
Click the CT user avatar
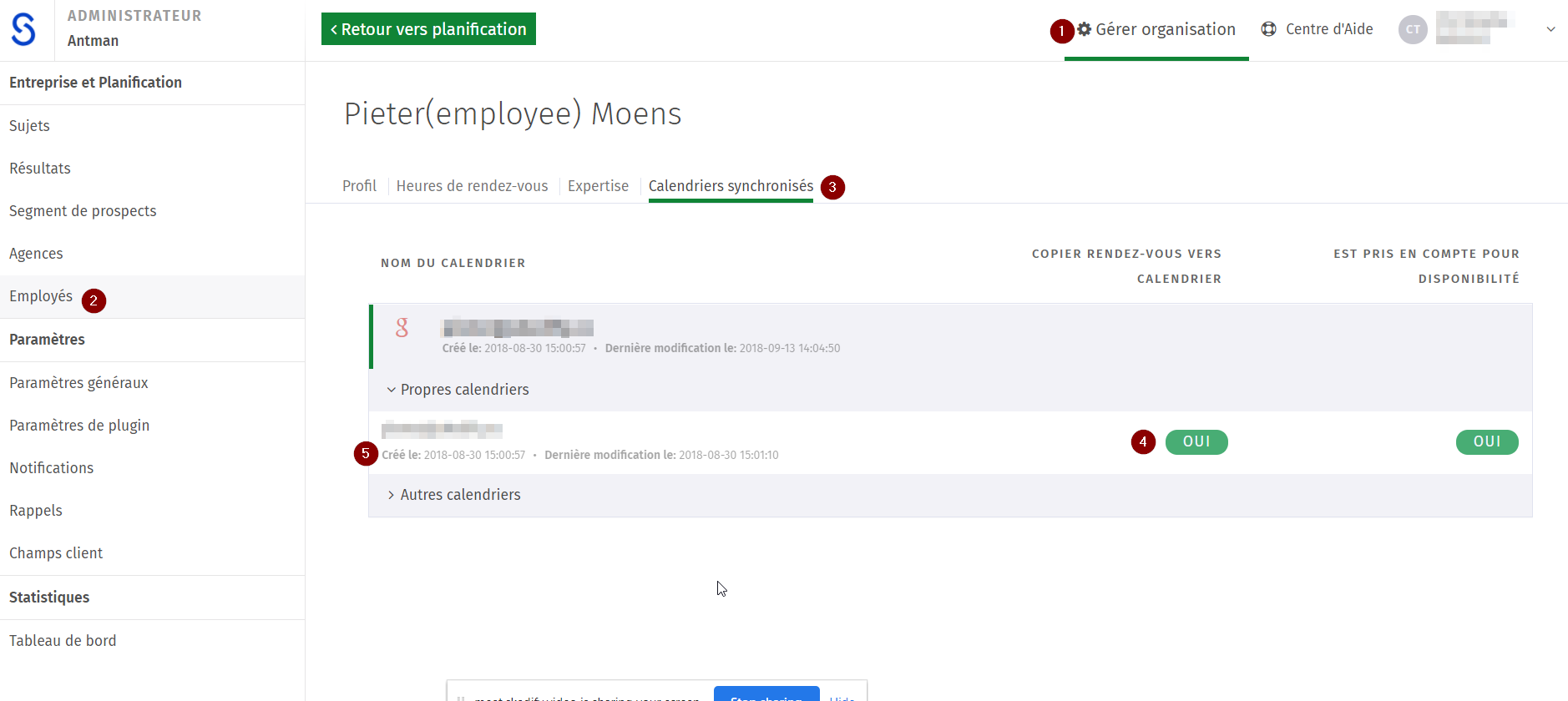[1413, 29]
